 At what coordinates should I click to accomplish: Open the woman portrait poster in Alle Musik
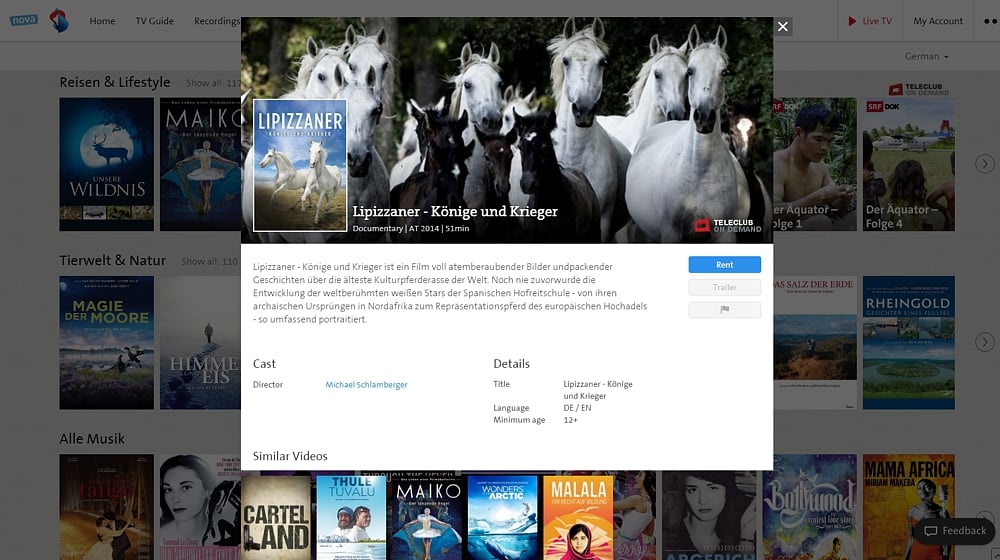click(x=200, y=507)
